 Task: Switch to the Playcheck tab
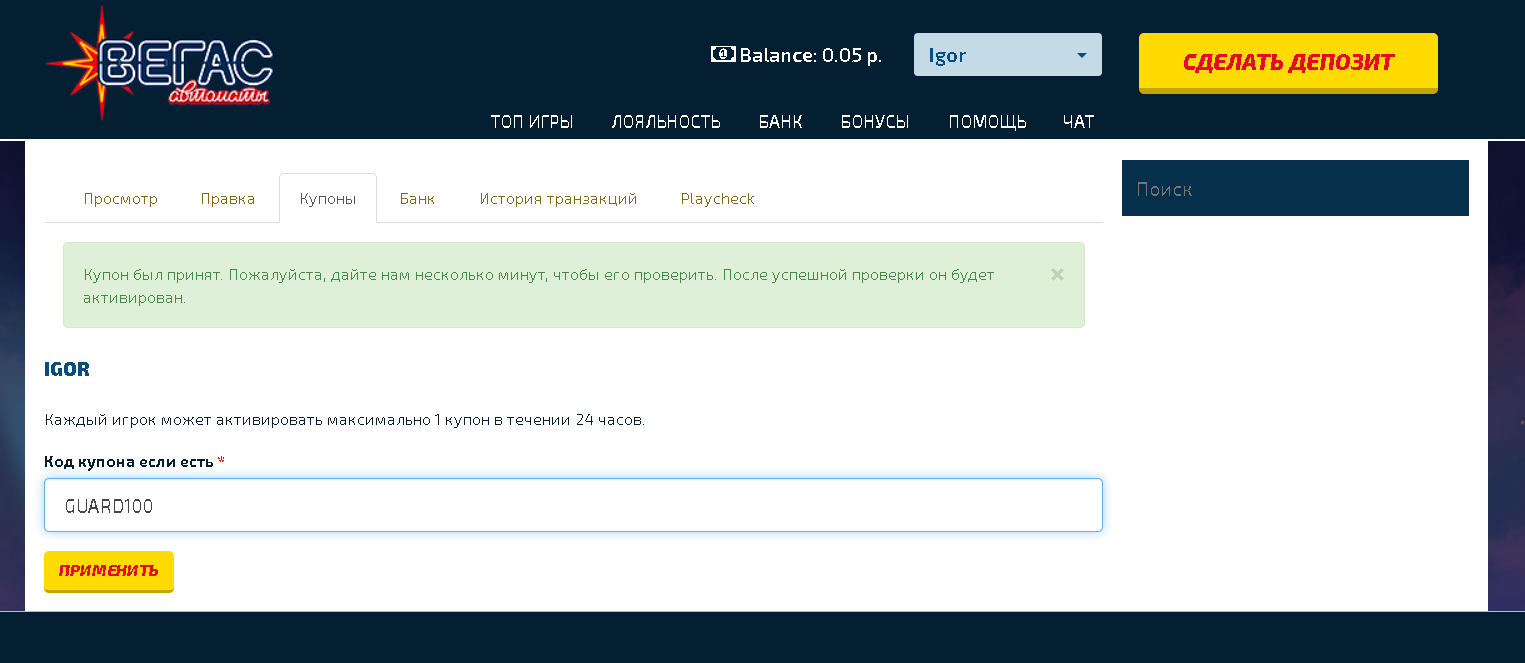click(717, 199)
